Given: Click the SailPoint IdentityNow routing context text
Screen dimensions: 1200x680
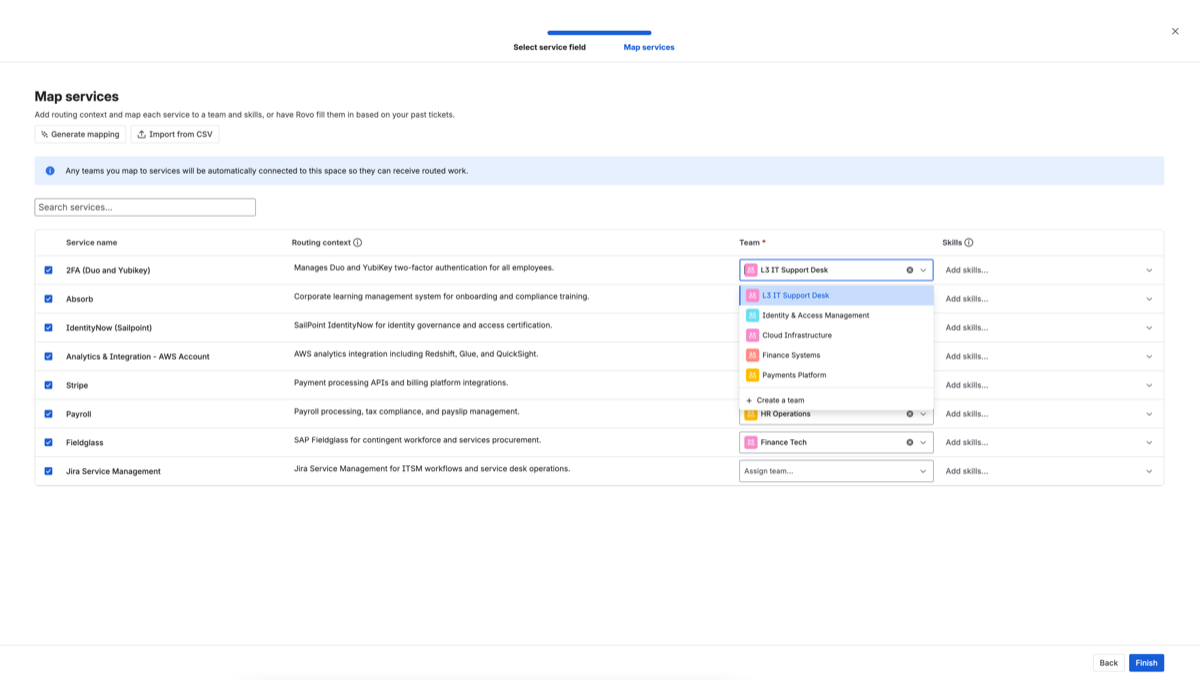Looking at the screenshot, I should click(x=423, y=326).
